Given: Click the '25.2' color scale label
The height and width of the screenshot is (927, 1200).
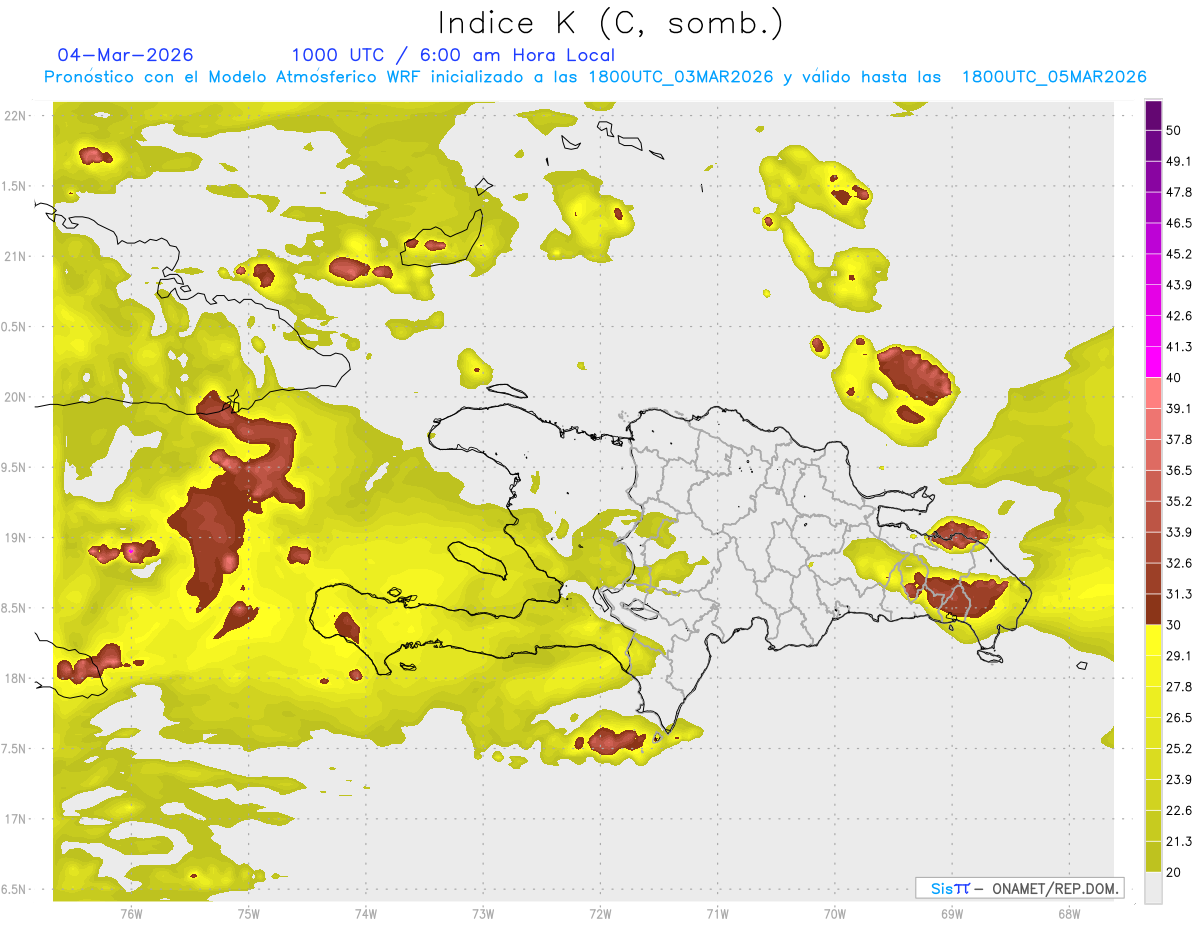Looking at the screenshot, I should tap(1179, 749).
